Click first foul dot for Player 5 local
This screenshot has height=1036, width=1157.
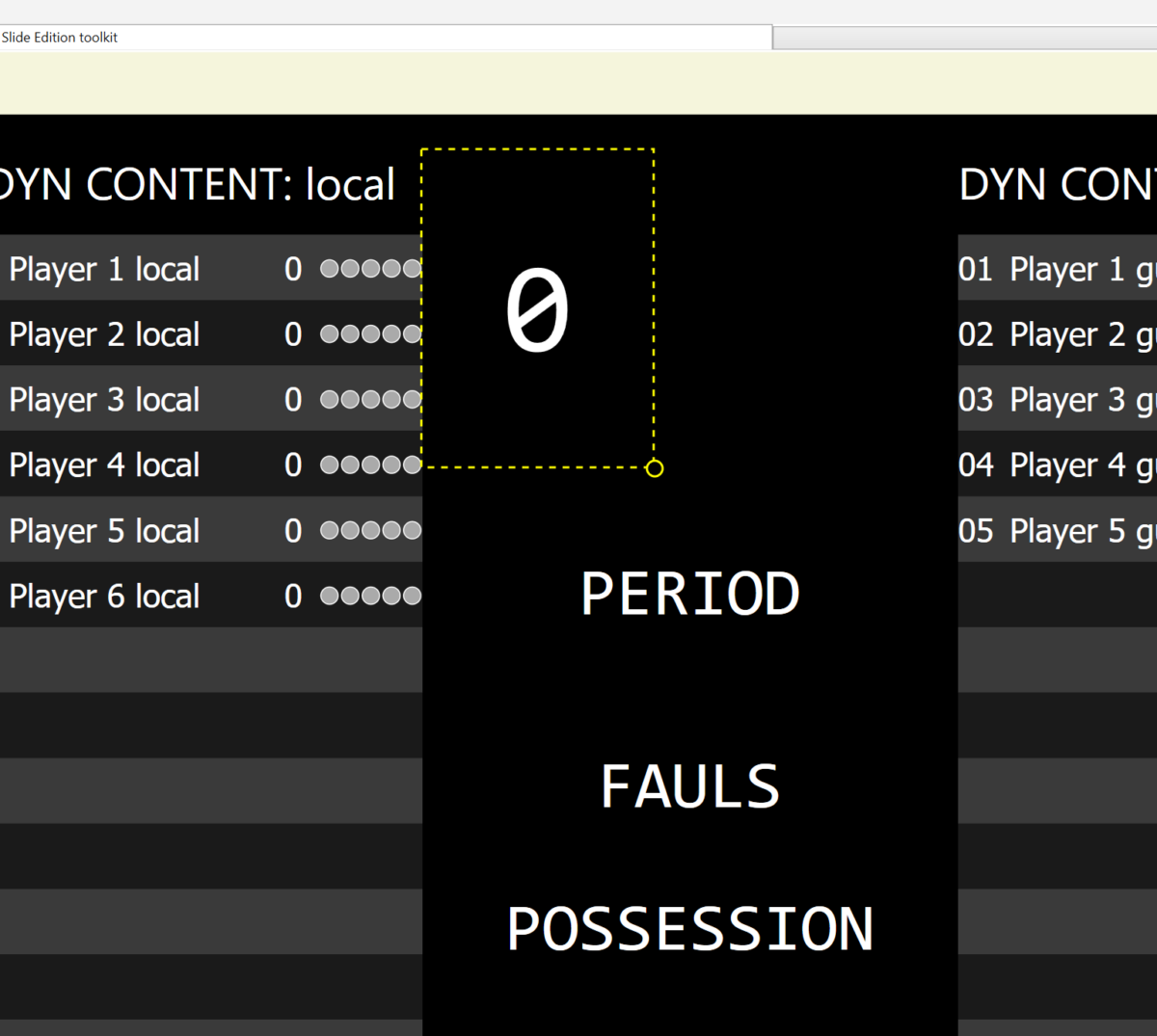[330, 531]
